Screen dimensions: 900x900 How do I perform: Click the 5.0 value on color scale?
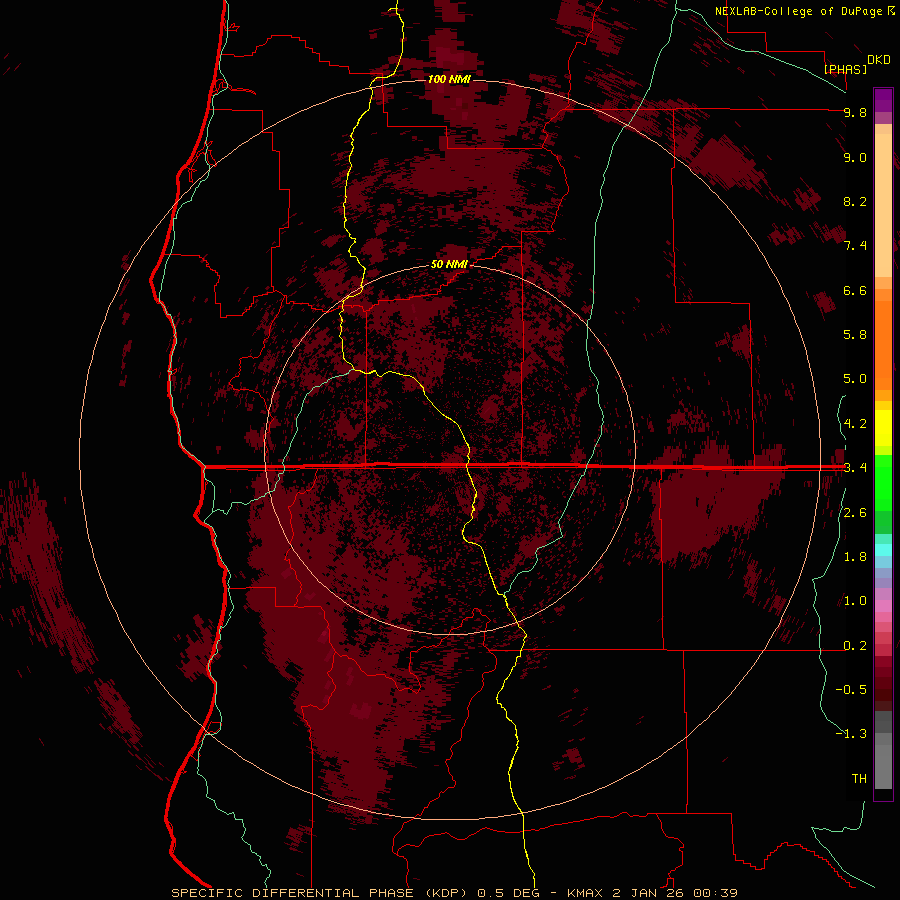pyautogui.click(x=855, y=379)
